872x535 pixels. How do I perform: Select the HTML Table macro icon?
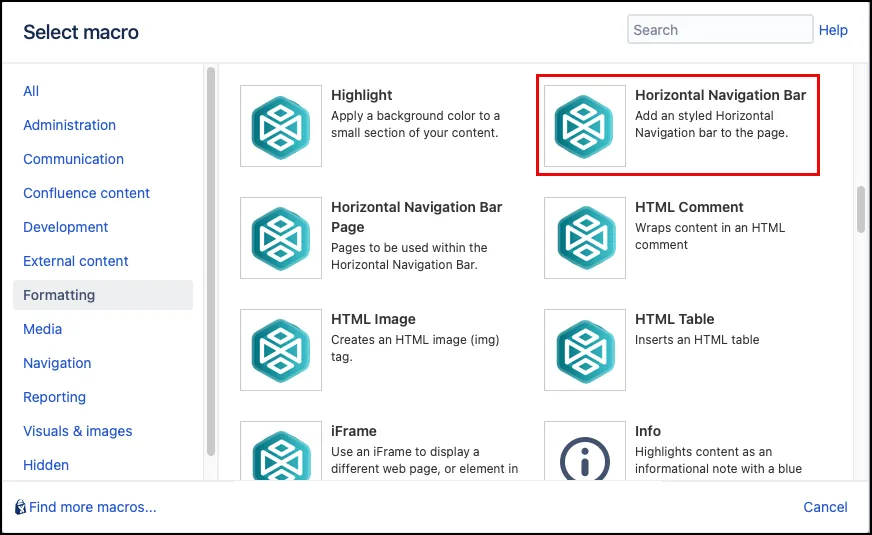click(584, 350)
